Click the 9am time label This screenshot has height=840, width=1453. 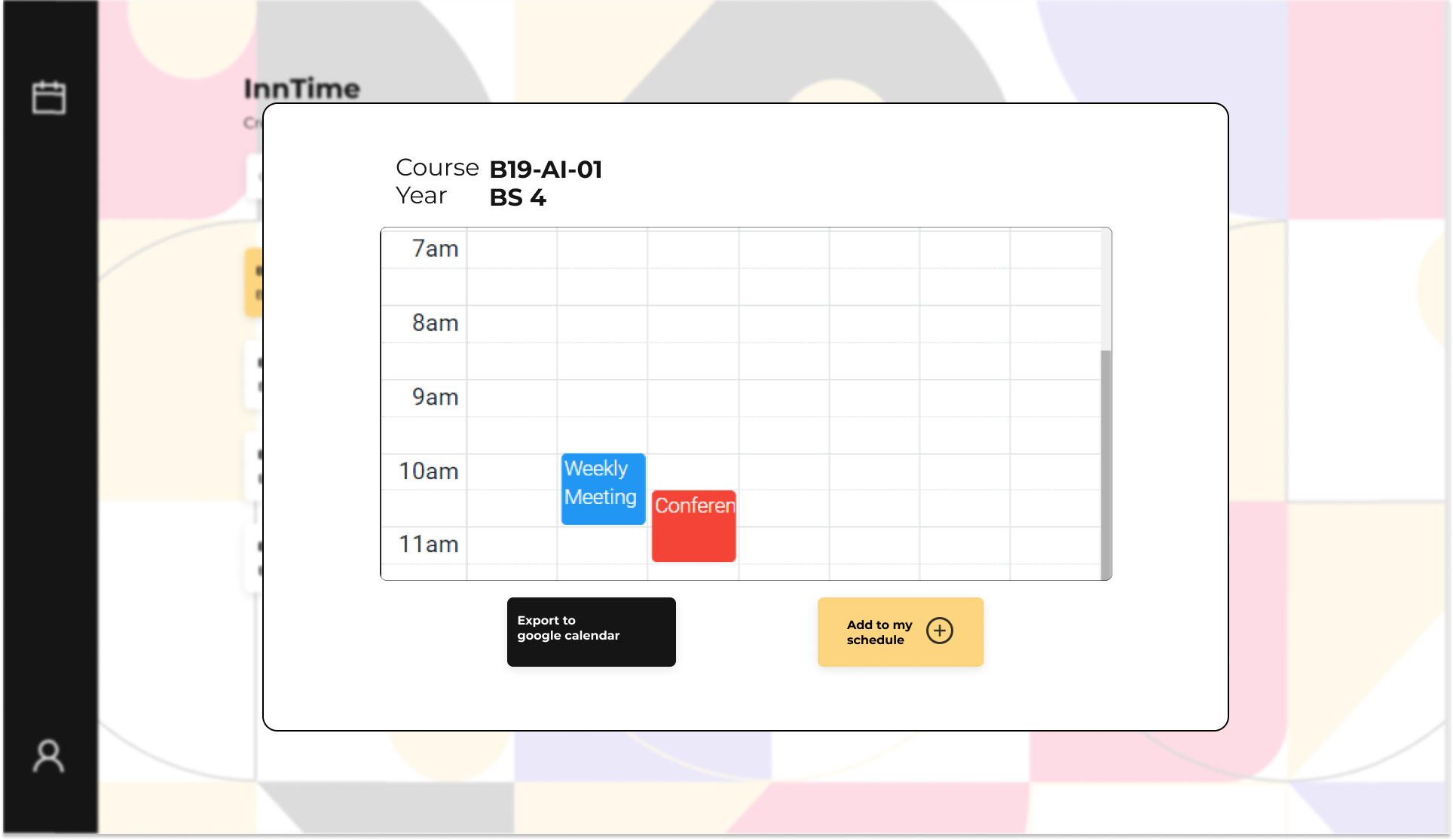(435, 397)
